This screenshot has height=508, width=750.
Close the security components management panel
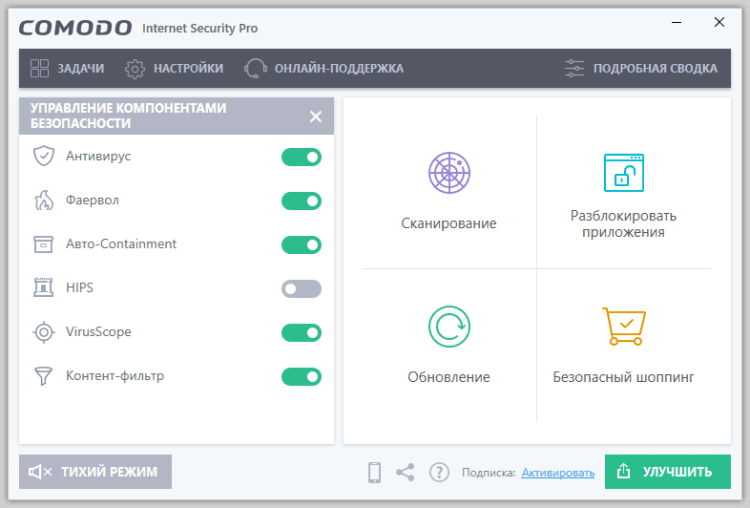[316, 117]
